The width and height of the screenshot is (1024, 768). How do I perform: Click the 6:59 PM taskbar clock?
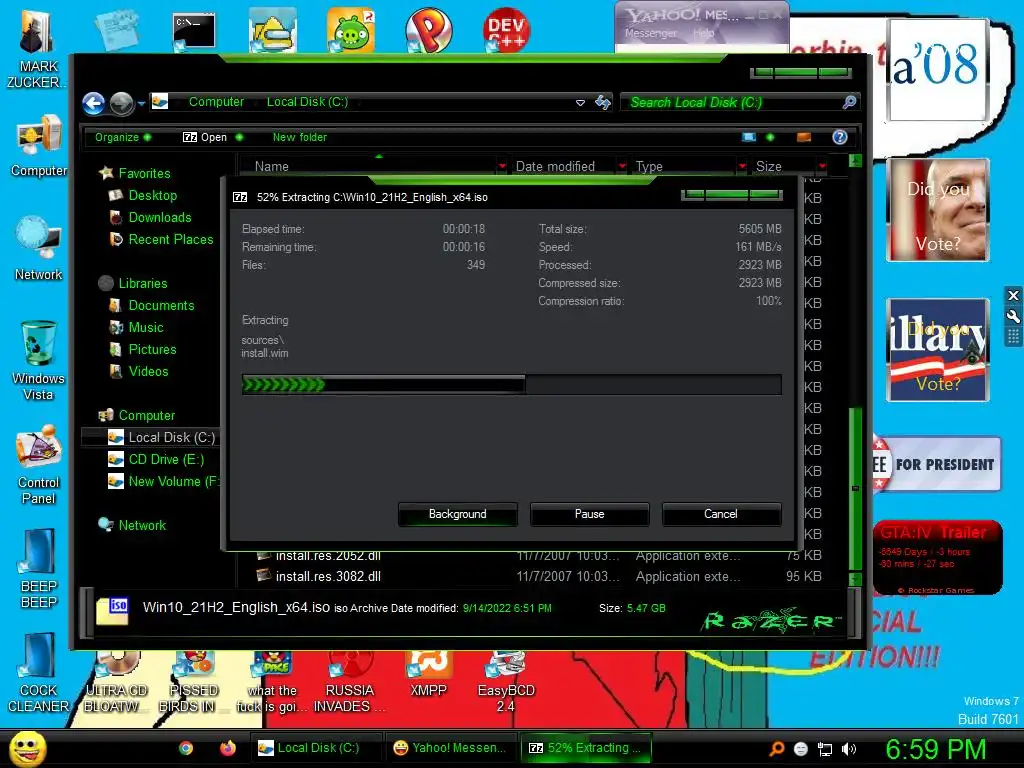pyautogui.click(x=935, y=749)
